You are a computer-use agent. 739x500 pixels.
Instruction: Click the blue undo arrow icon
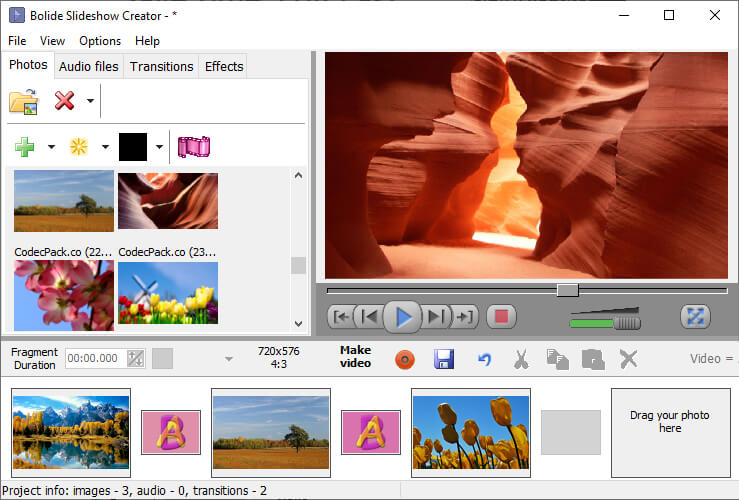484,359
